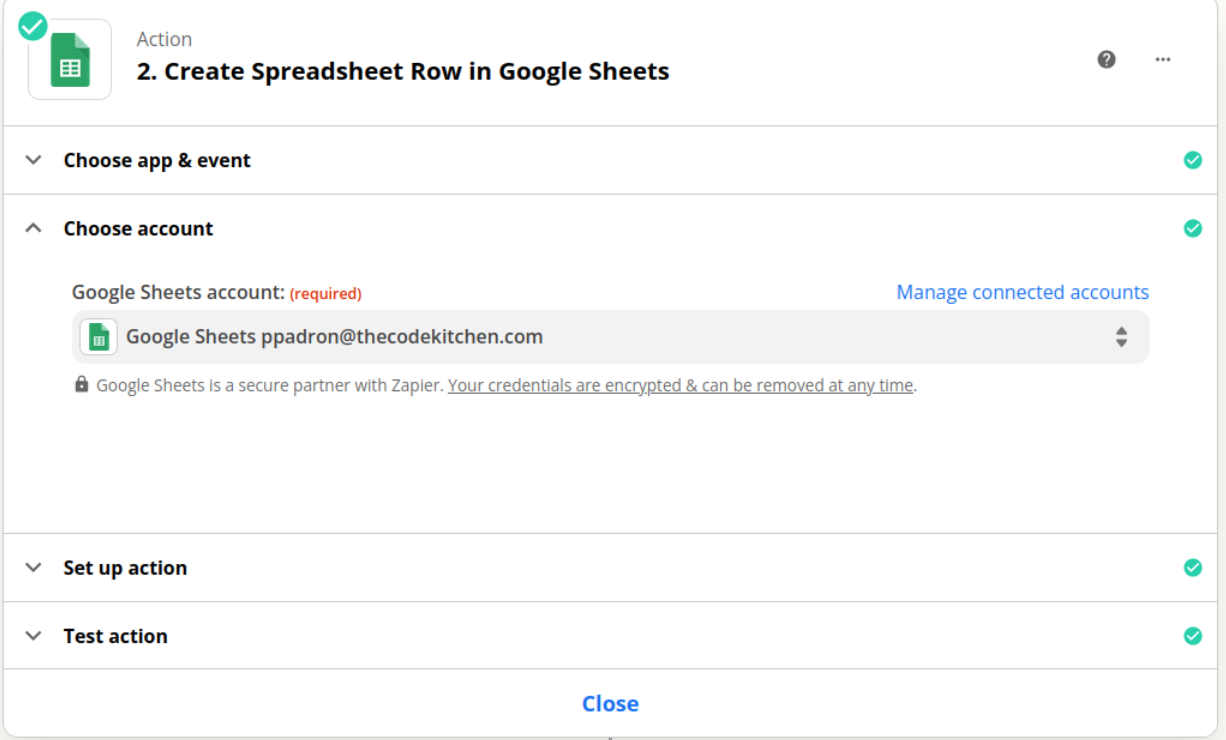1226x740 pixels.
Task: Open Manage connected accounts link
Action: (x=1022, y=292)
